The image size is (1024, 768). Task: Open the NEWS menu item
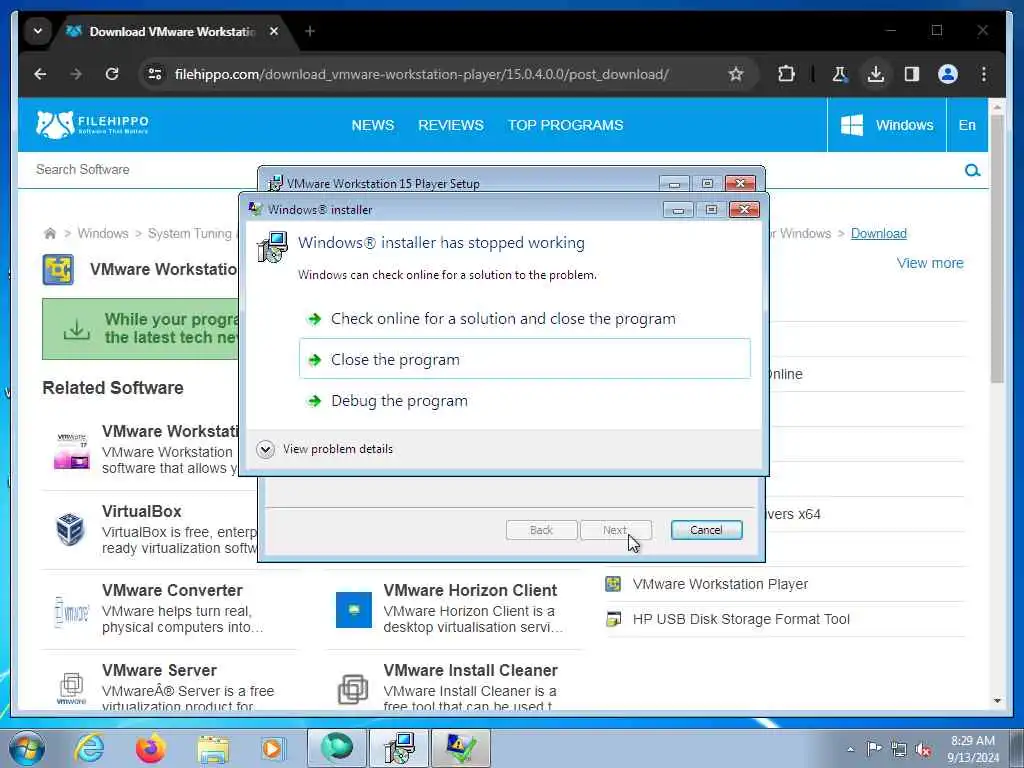[x=373, y=125]
